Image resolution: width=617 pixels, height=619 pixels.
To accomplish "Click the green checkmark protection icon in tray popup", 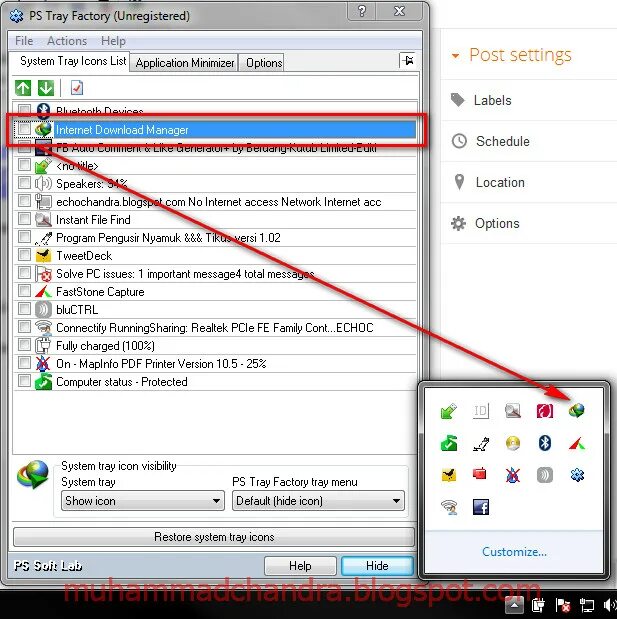I will 448,443.
